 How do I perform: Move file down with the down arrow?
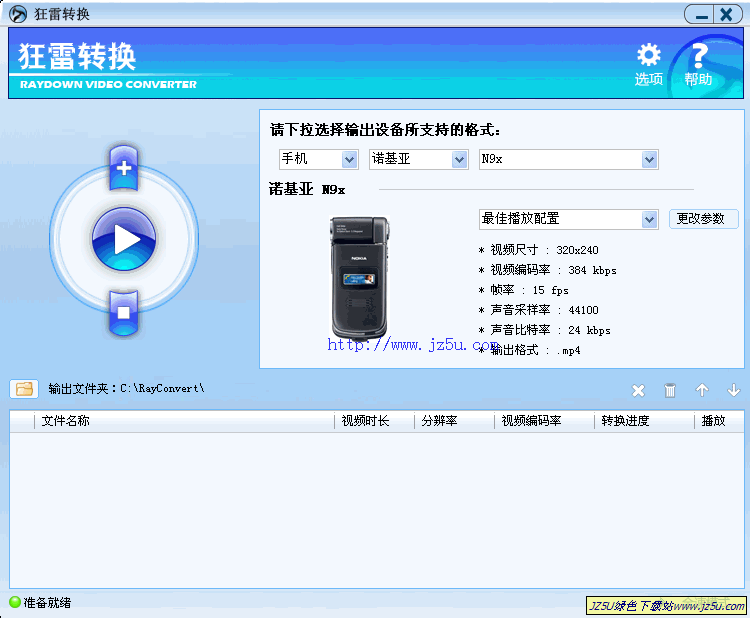734,390
